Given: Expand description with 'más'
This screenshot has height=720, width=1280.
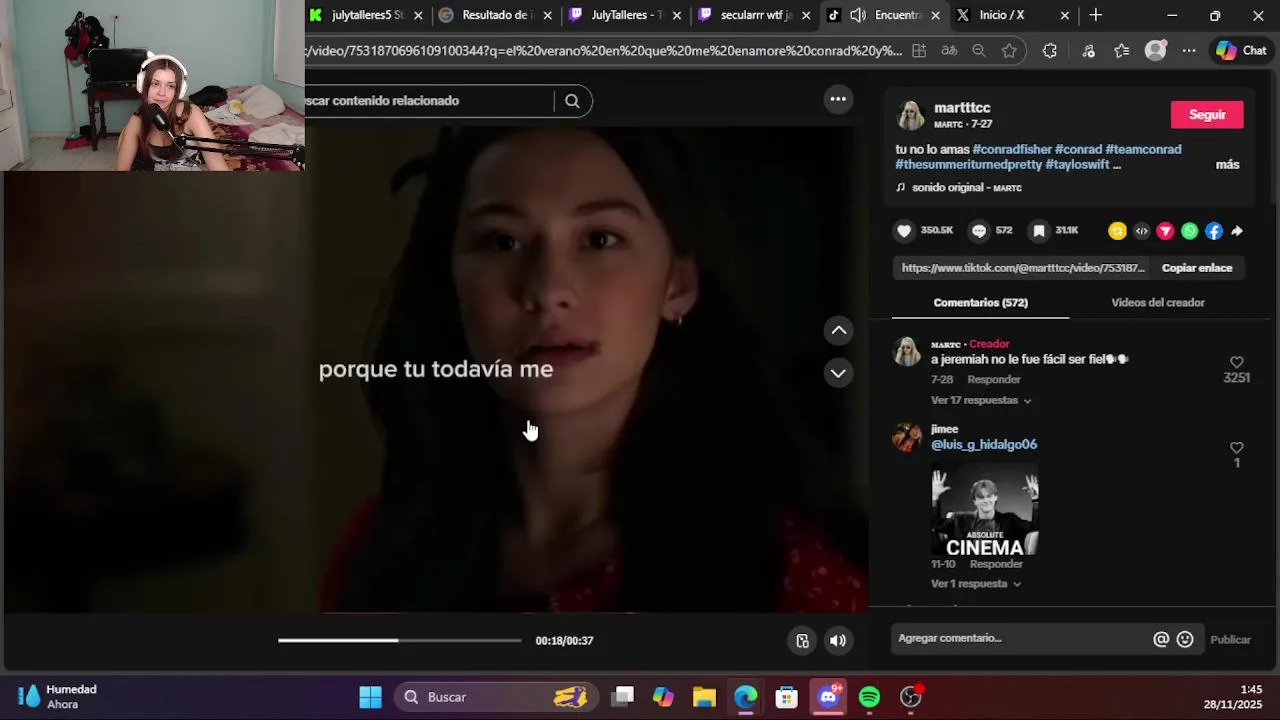Looking at the screenshot, I should pos(1227,165).
